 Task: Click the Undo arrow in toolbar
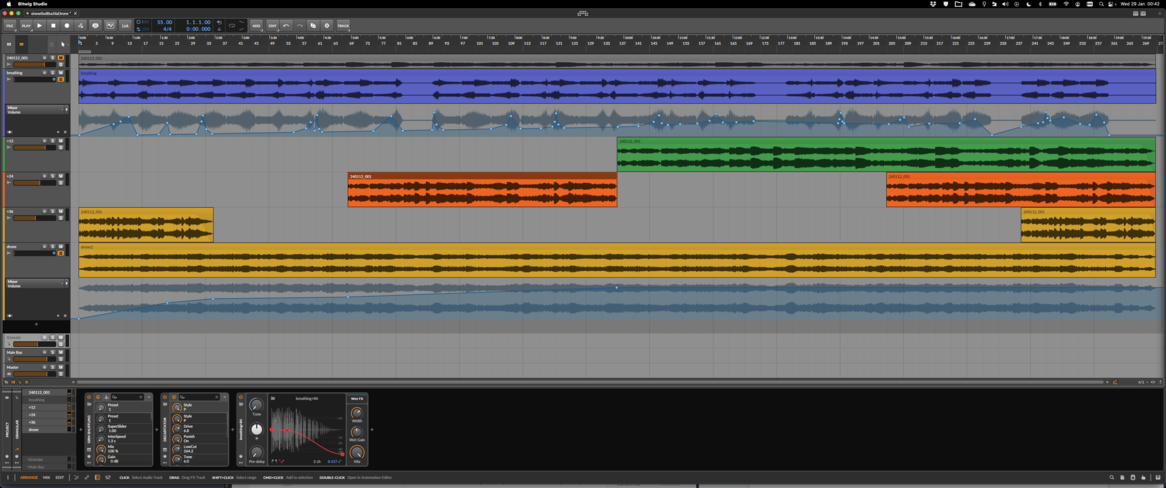tap(286, 26)
